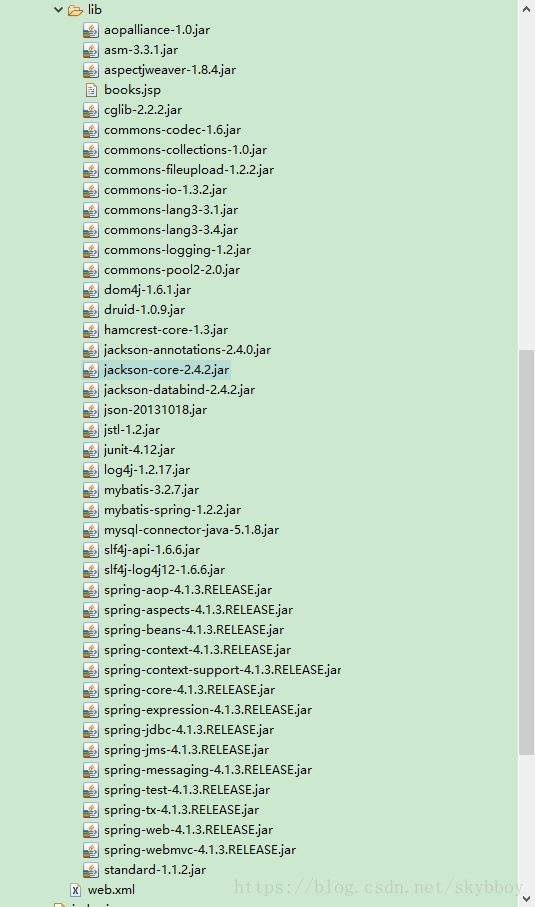Click jar icon of jackson-databind-2.4.2.jar
Screen dimensions: 535x907
tap(91, 390)
